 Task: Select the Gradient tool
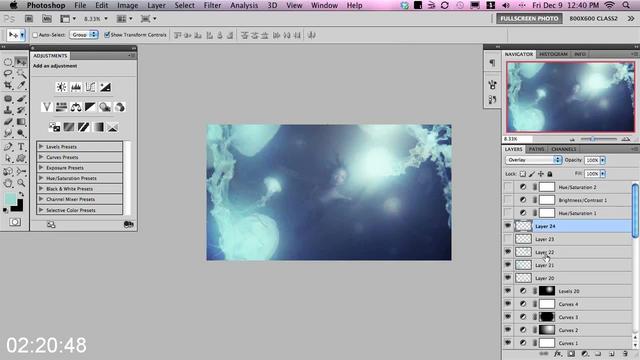tap(21, 122)
